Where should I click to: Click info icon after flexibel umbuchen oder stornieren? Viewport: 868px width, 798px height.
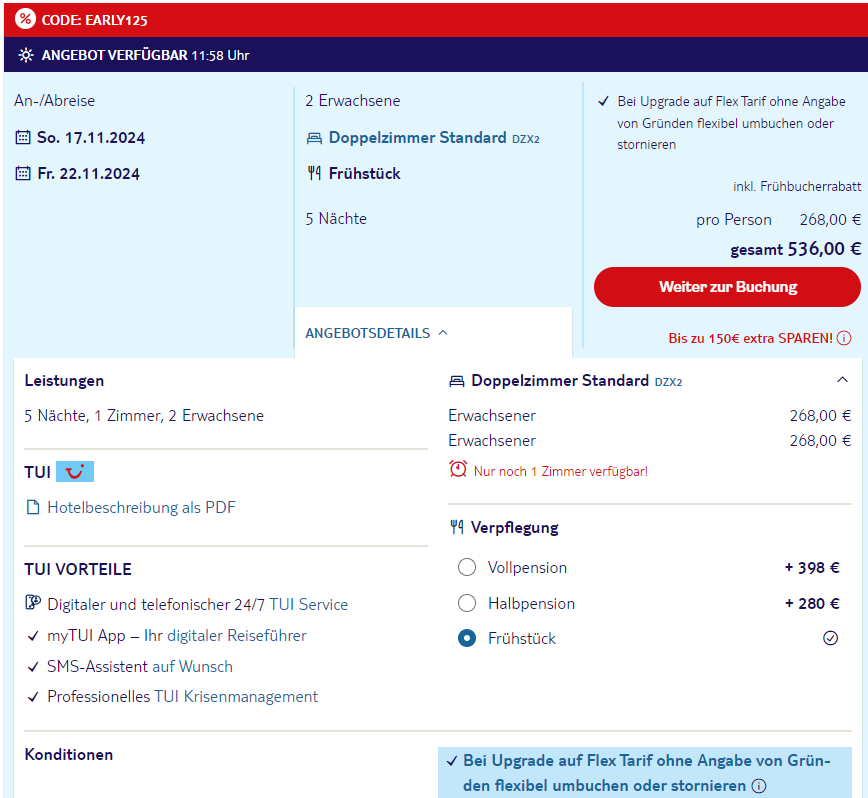tap(759, 786)
